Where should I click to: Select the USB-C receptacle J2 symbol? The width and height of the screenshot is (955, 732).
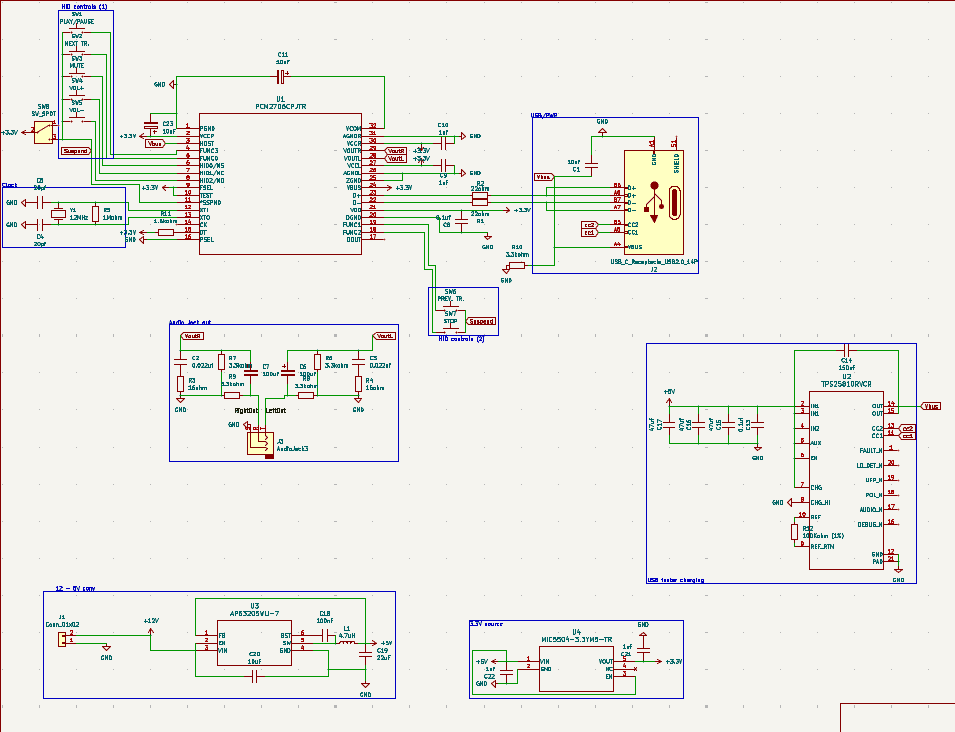(654, 202)
